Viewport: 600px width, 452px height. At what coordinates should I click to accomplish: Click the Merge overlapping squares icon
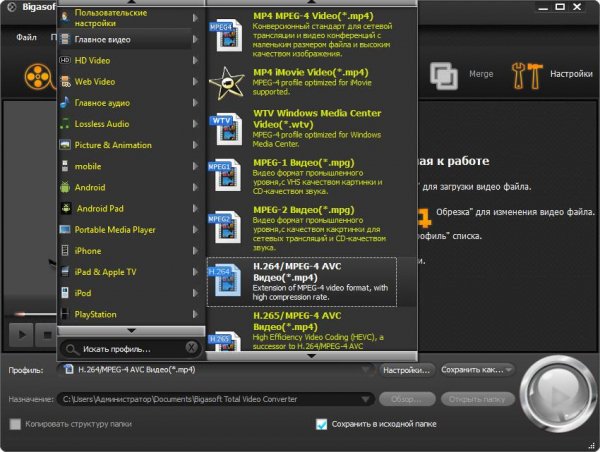[443, 75]
